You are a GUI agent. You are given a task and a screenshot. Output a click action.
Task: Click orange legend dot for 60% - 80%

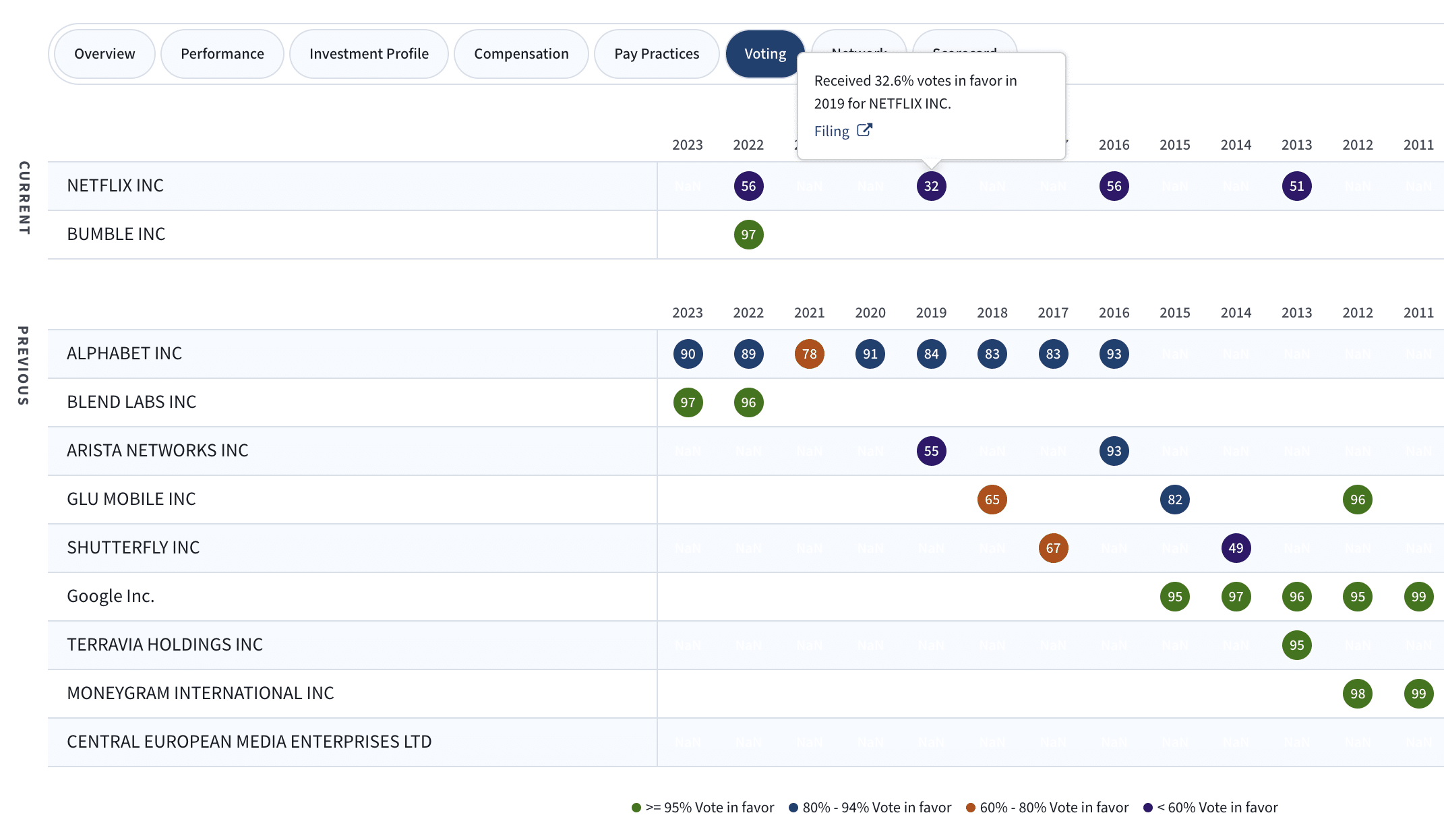[x=971, y=808]
